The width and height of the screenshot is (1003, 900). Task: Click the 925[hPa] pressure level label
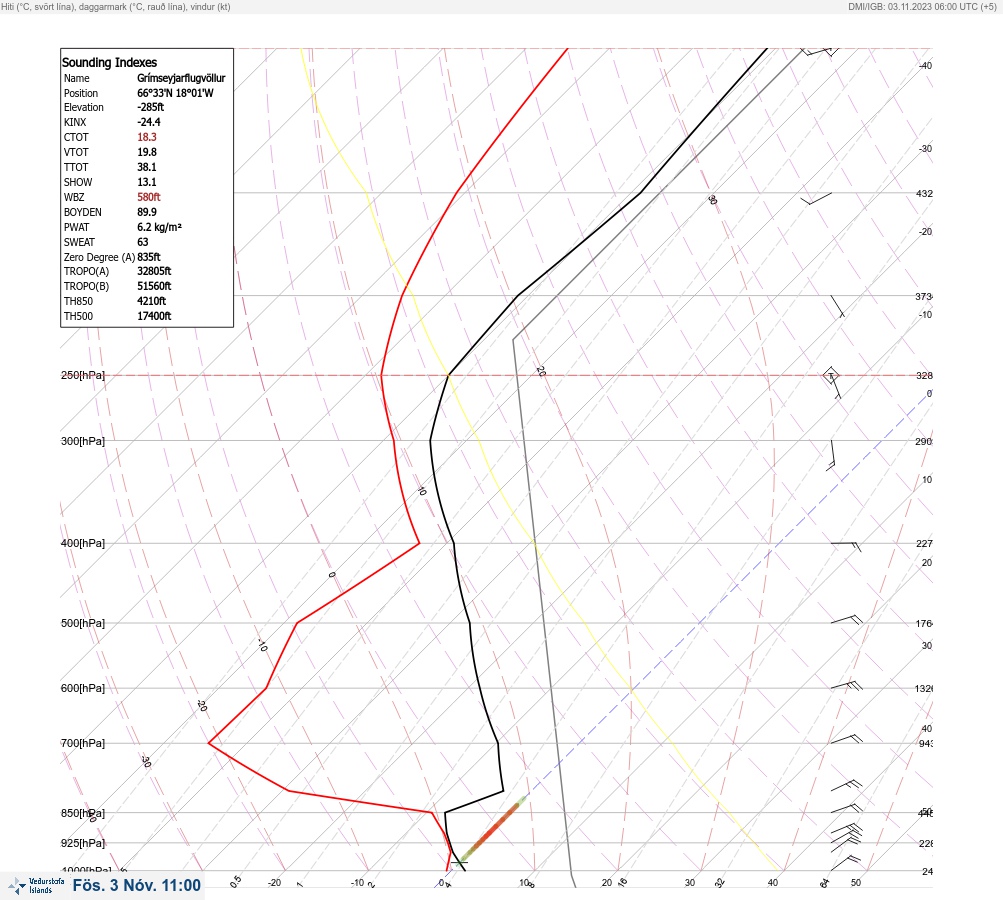point(83,844)
